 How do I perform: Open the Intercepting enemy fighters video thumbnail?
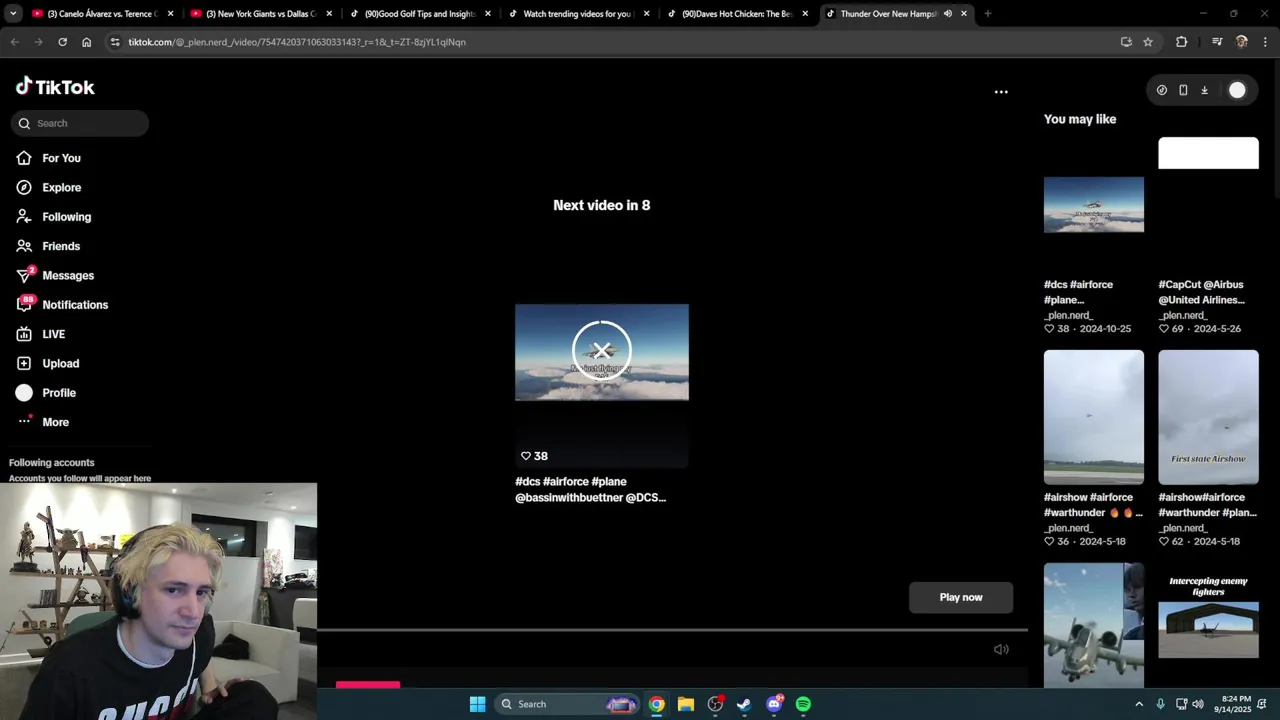tap(1208, 624)
